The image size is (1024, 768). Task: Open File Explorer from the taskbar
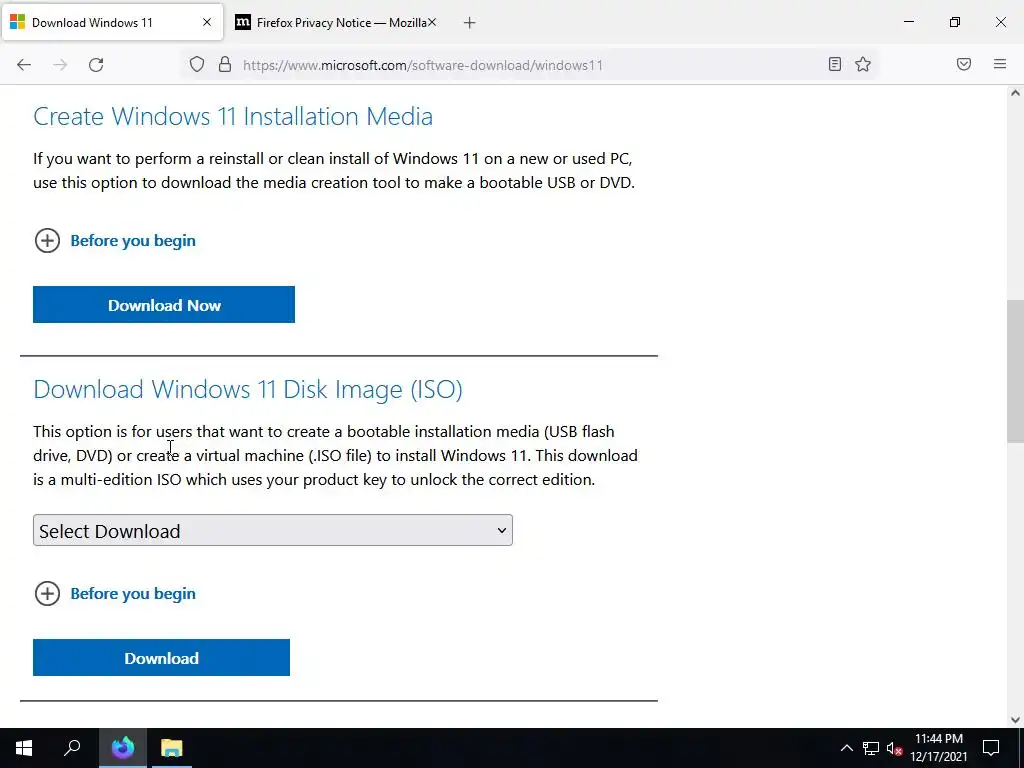(172, 748)
